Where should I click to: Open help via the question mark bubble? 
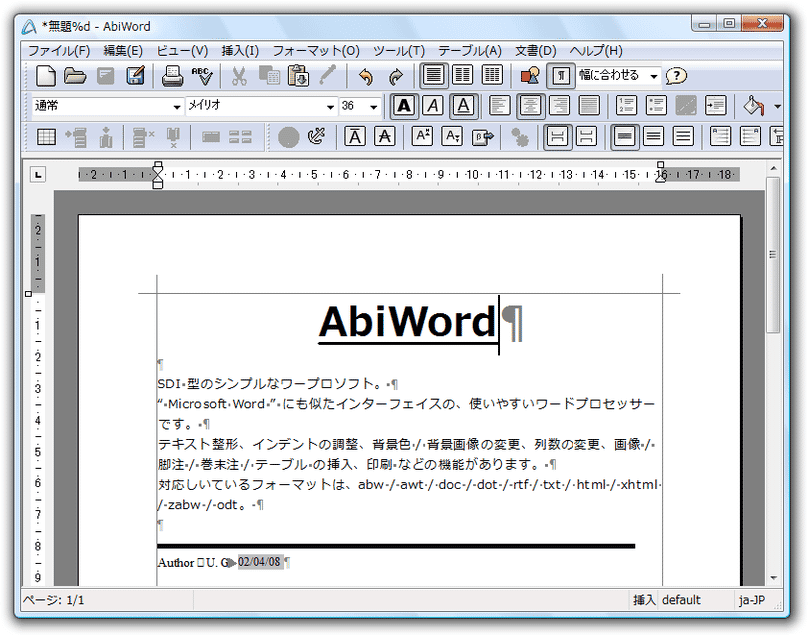[x=676, y=76]
